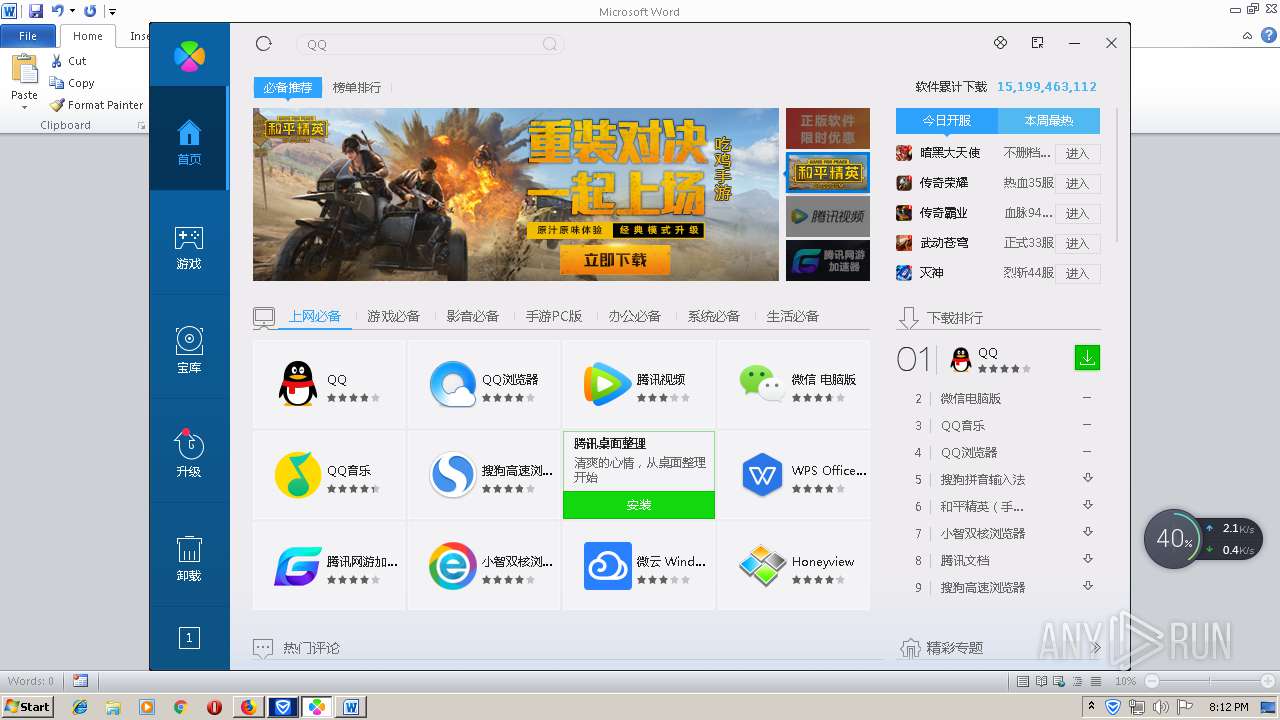The image size is (1280, 720).
Task: Open QQ音乐 in download ranking list
Action: tap(963, 425)
